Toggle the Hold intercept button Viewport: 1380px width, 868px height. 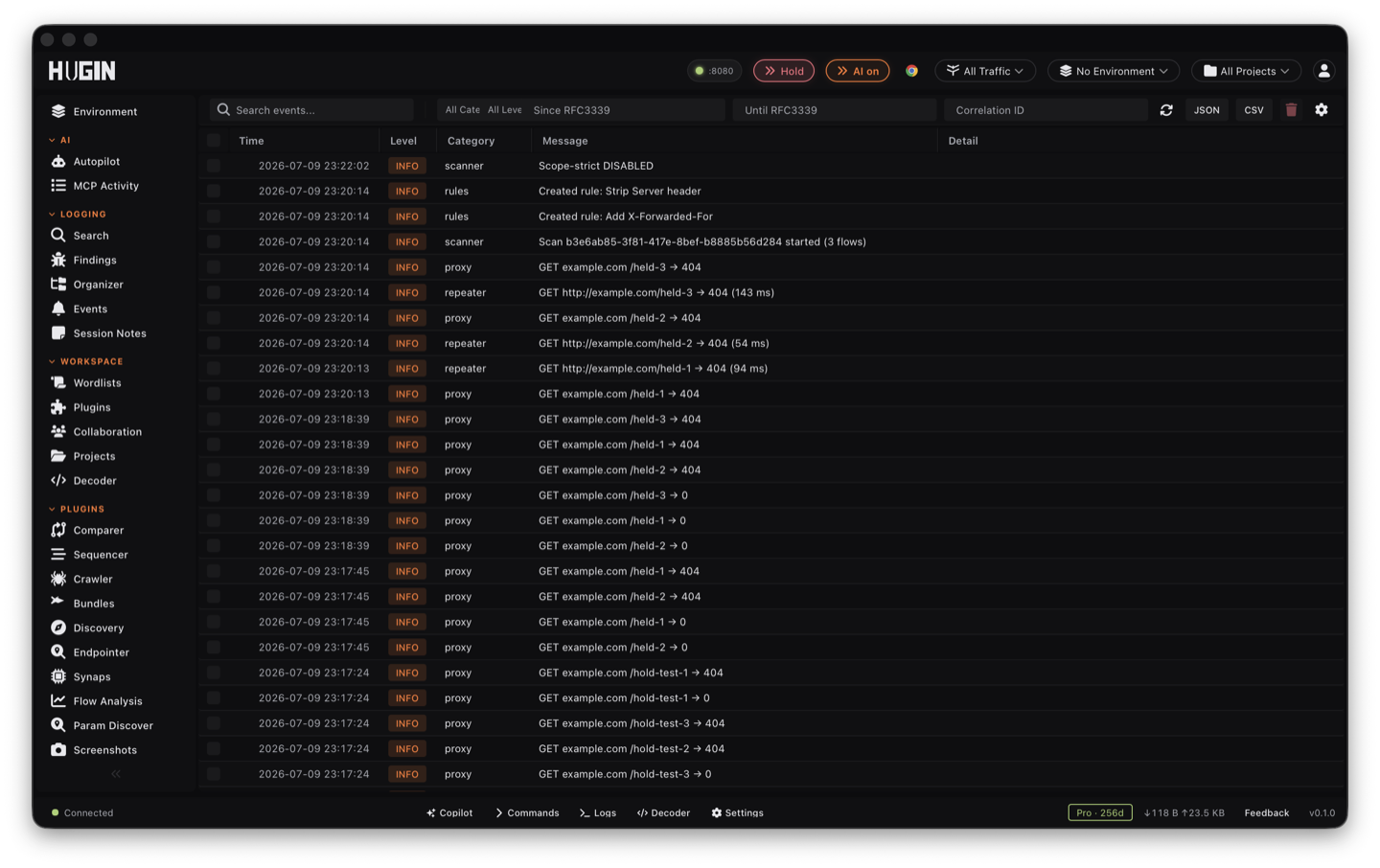click(x=784, y=71)
